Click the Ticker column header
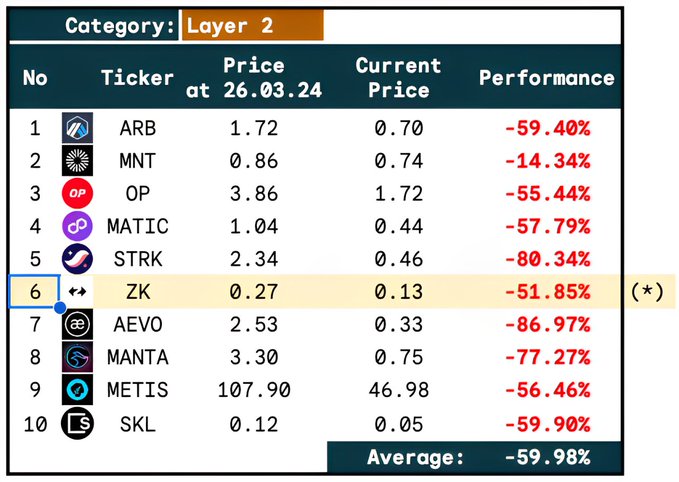The image size is (679, 482). [x=137, y=78]
